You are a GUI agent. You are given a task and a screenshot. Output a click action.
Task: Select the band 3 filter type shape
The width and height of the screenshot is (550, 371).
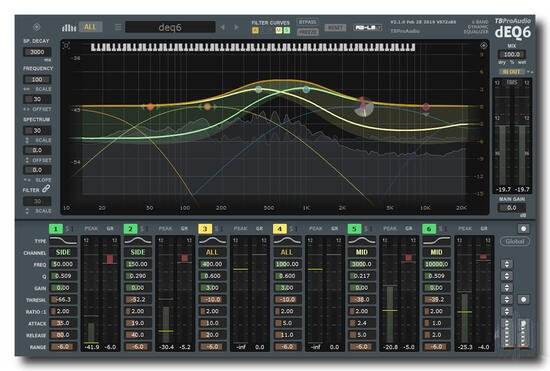point(212,241)
